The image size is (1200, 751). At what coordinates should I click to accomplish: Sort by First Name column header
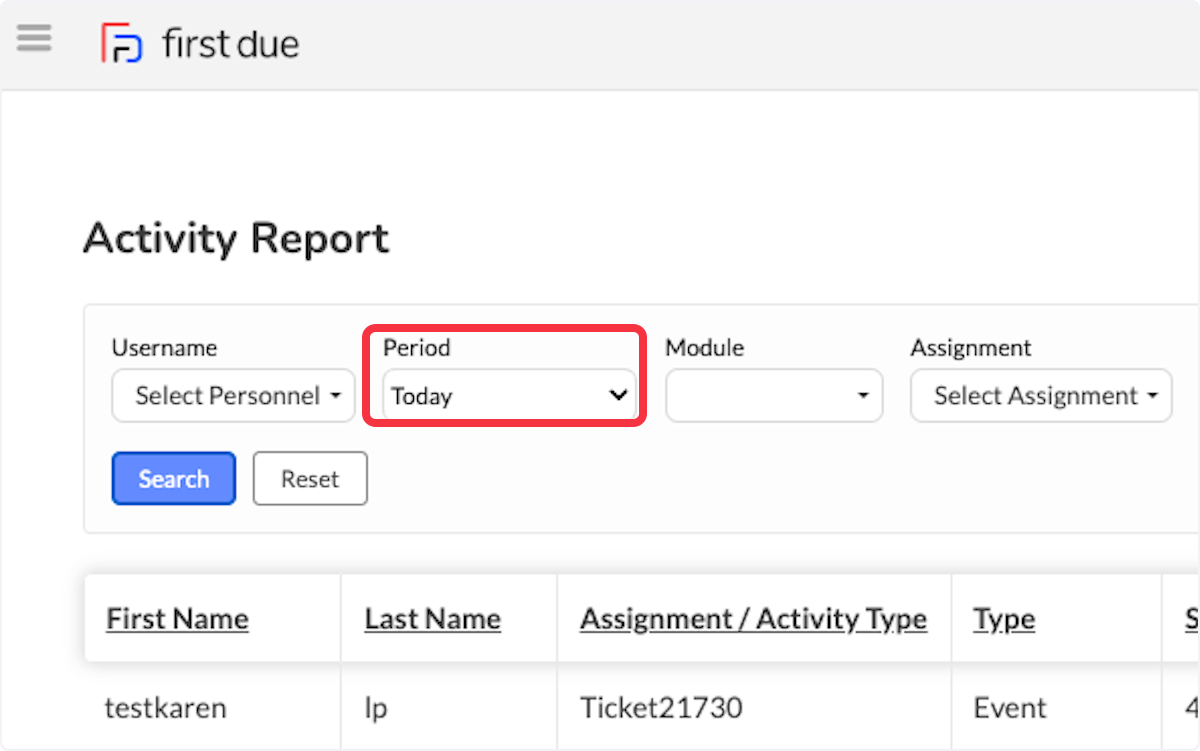pos(177,619)
